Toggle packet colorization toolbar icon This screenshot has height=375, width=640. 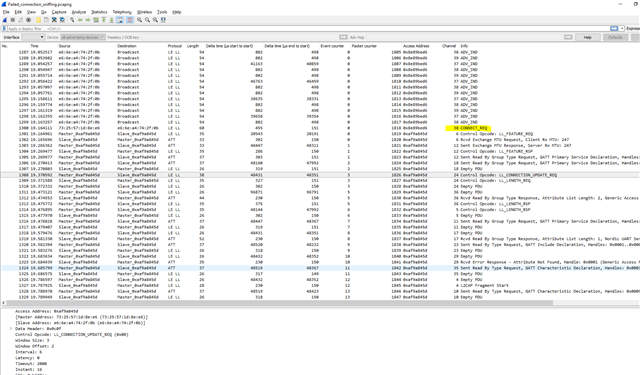(x=130, y=20)
